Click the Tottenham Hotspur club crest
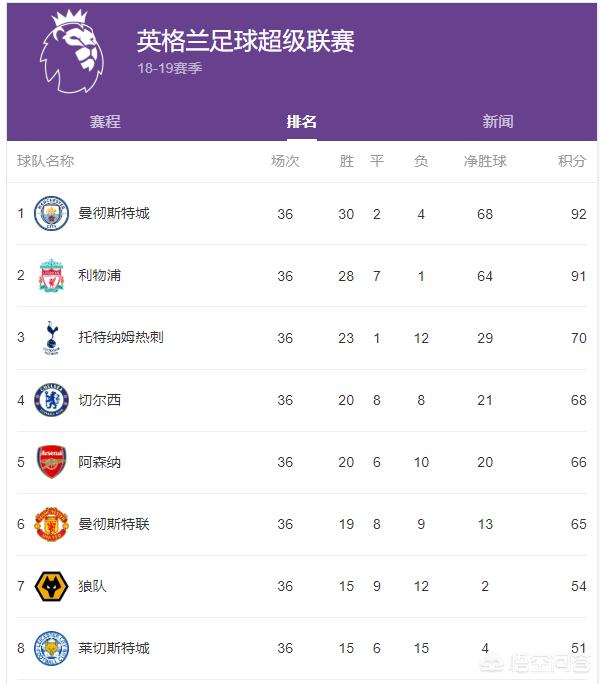Image resolution: width=602 pixels, height=684 pixels. point(51,337)
